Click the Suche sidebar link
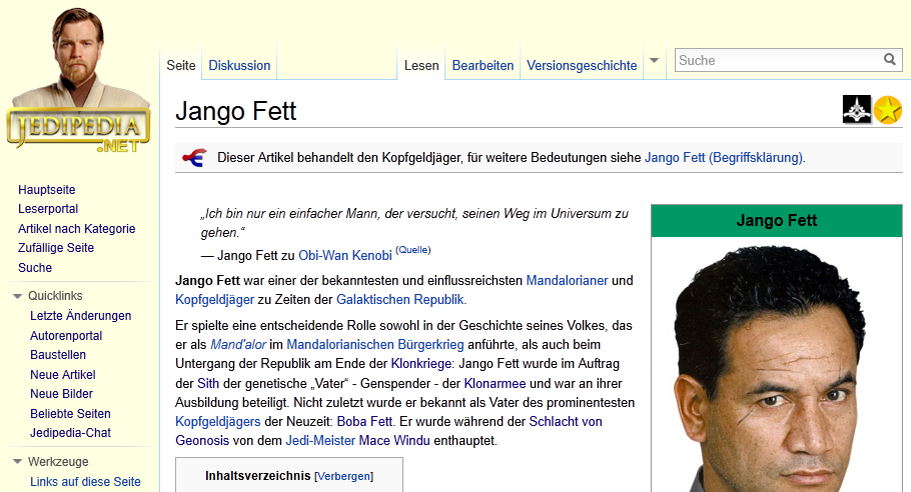This screenshot has height=492, width=911. (x=35, y=268)
